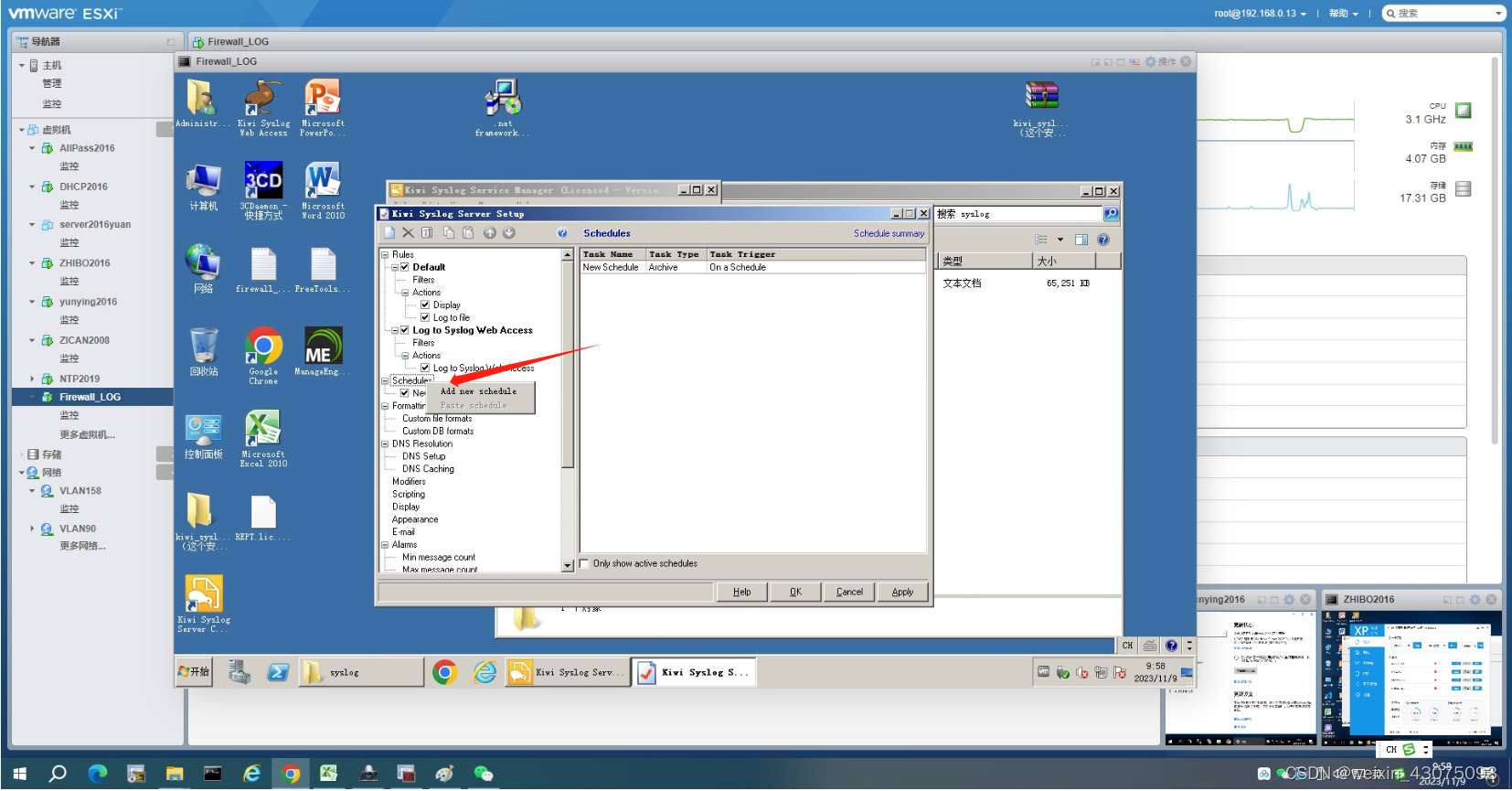Toggle Log to Syslog Web Access rule checkbox
Screen dimensions: 1512x791
point(404,330)
